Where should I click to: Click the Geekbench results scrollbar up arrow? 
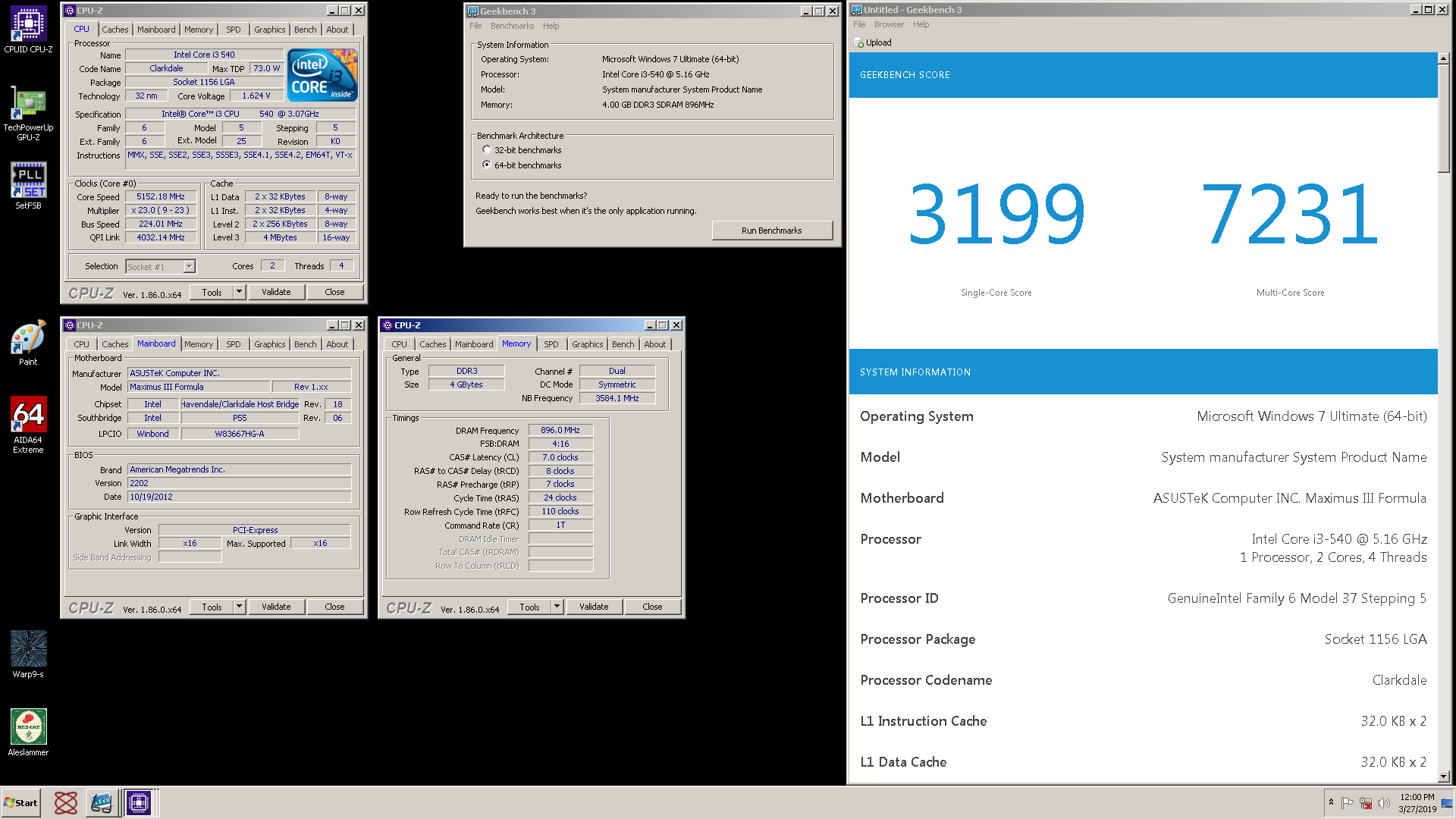click(1443, 58)
